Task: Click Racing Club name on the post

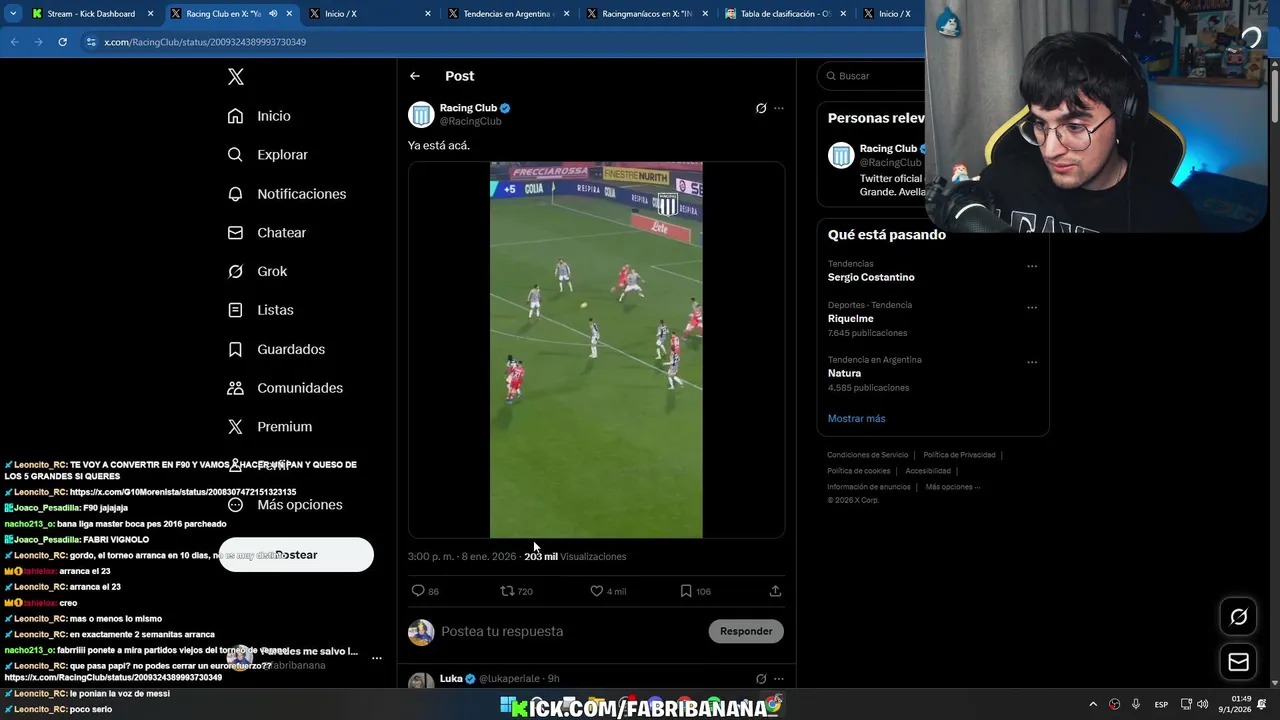Action: pos(468,108)
